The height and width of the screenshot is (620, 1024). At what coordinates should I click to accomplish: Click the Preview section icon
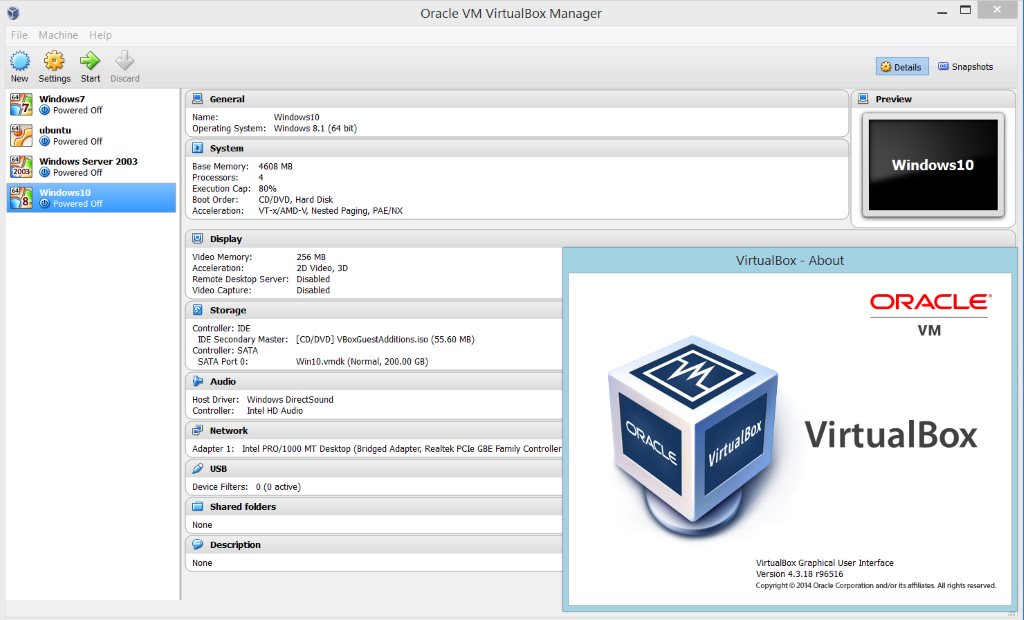pyautogui.click(x=863, y=99)
